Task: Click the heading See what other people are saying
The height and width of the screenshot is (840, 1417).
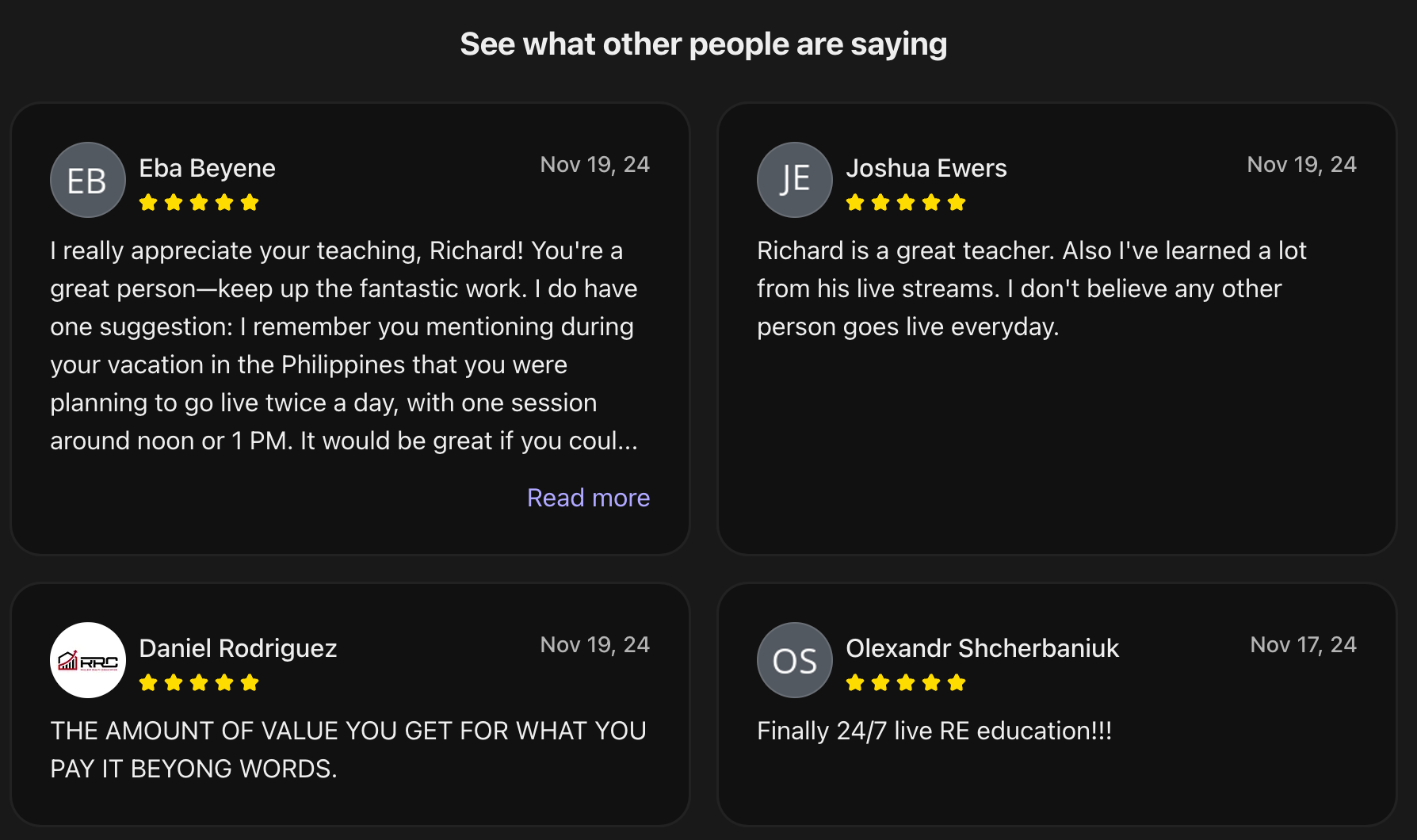Action: (704, 44)
